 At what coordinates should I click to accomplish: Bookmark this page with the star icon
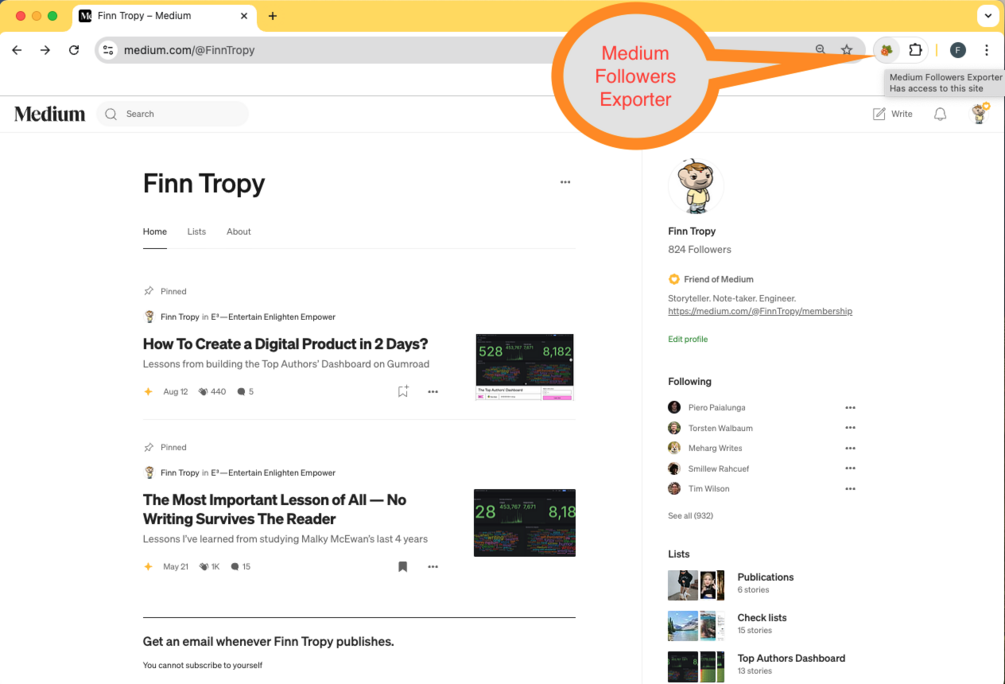coord(847,50)
